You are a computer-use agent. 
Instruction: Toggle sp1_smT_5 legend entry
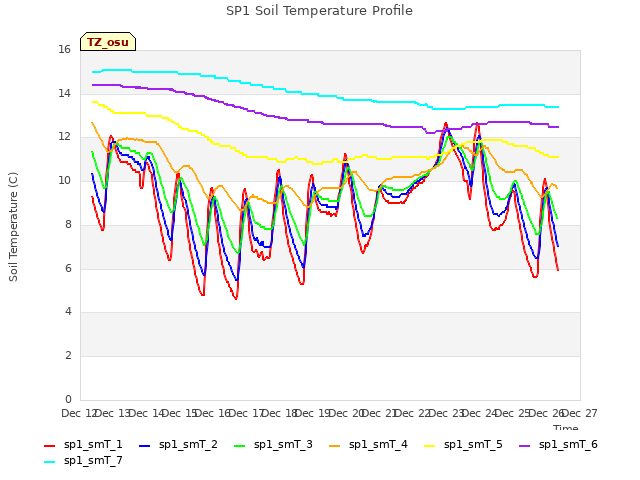(463, 444)
